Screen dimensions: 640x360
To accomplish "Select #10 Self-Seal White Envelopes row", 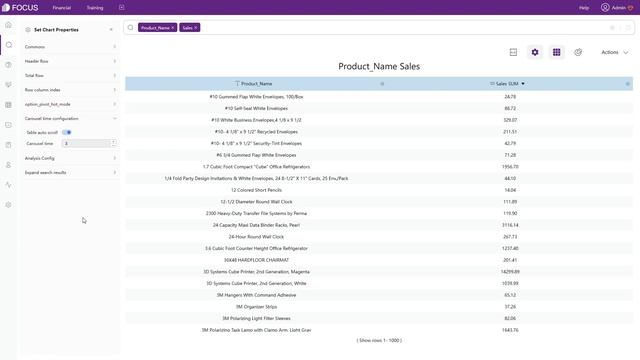I will pyautogui.click(x=379, y=109).
